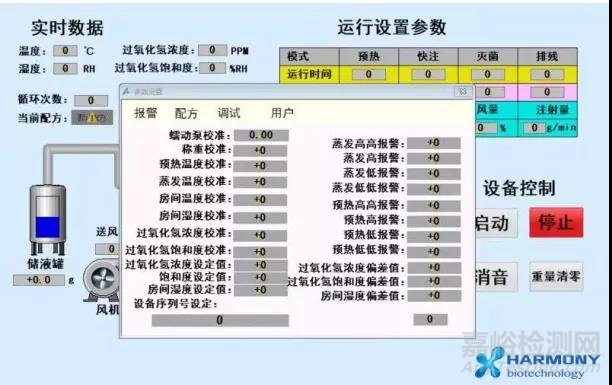
Task: Edit the 蠕动泵校准 value field
Action: (x=261, y=135)
